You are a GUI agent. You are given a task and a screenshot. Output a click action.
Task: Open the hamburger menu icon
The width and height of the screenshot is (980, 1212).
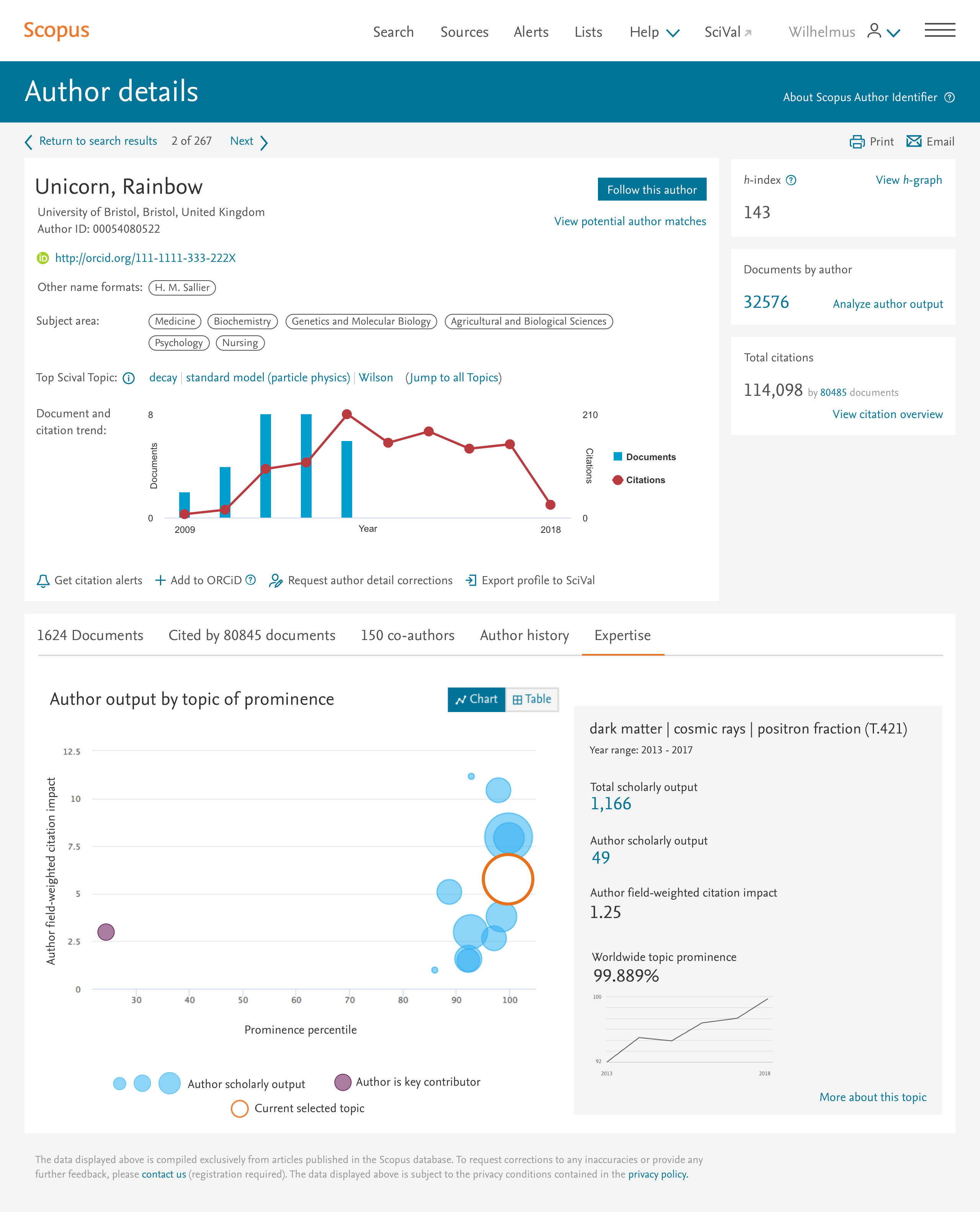click(939, 31)
